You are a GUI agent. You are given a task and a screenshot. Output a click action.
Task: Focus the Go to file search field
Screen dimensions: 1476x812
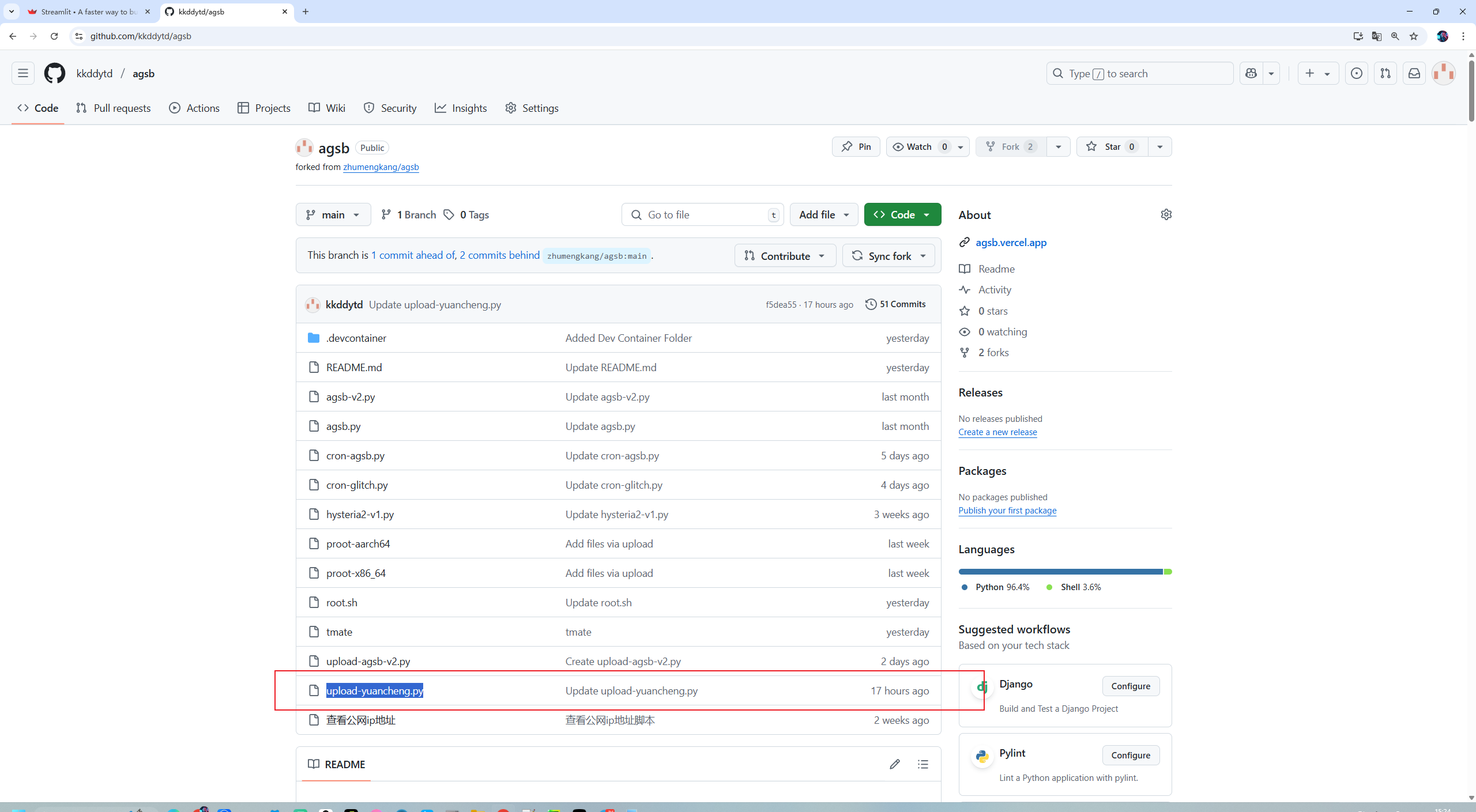703,214
